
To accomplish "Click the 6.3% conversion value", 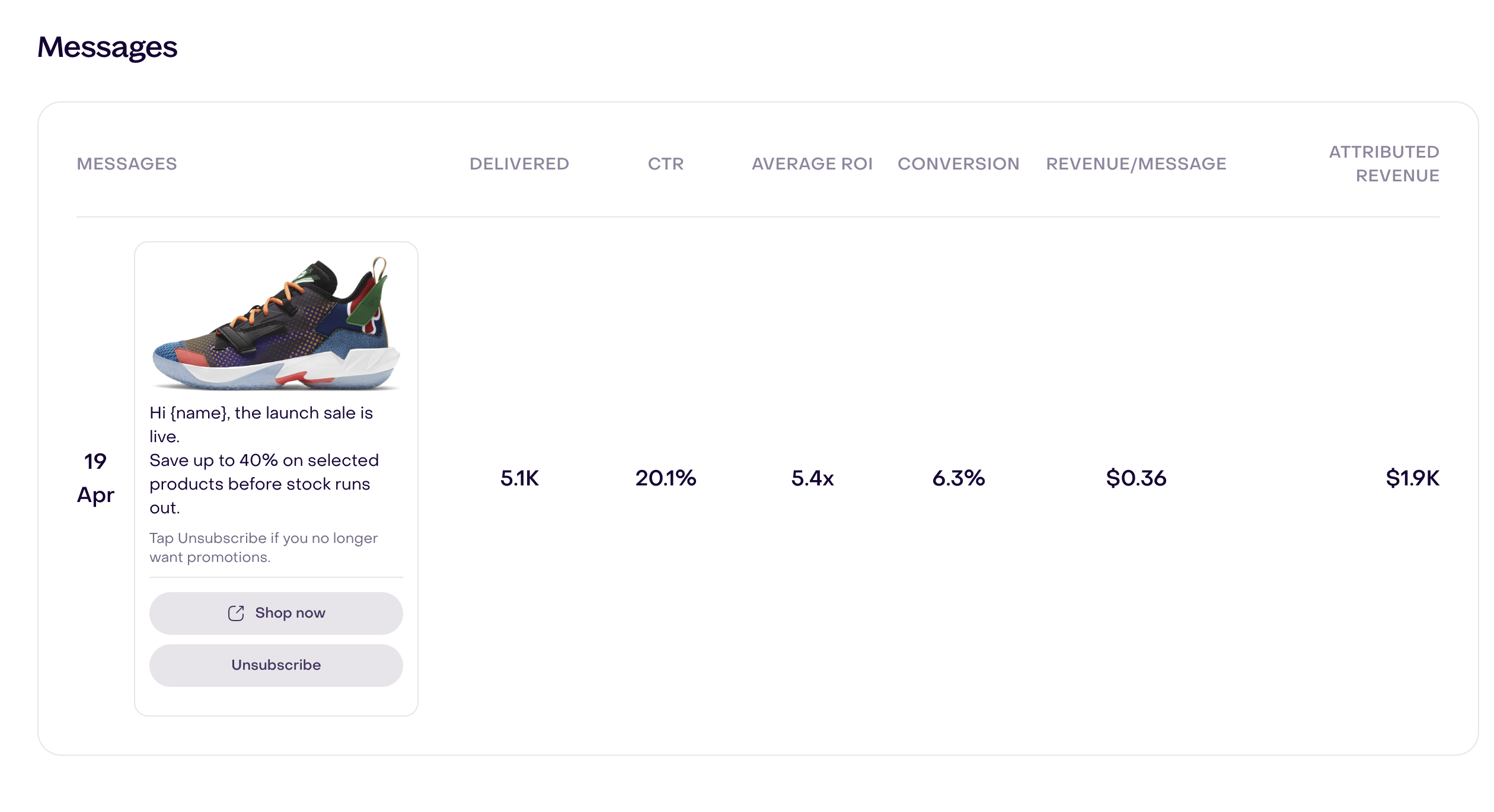I will pos(959,478).
